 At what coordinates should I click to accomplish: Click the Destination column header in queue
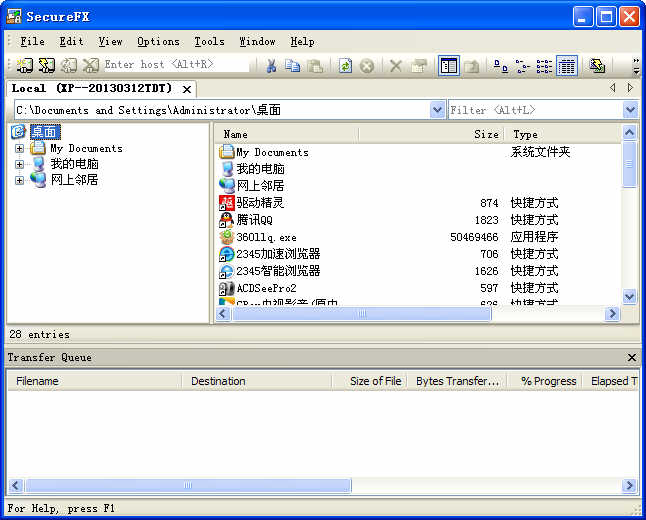(x=218, y=381)
